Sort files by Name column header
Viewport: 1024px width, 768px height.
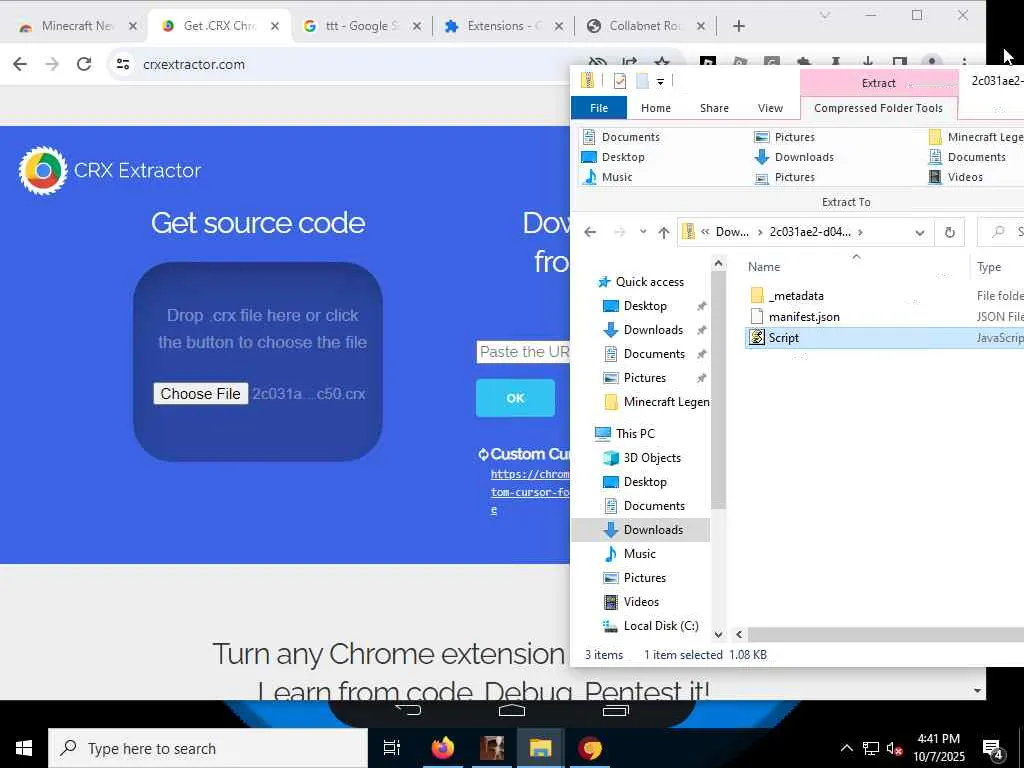point(764,267)
